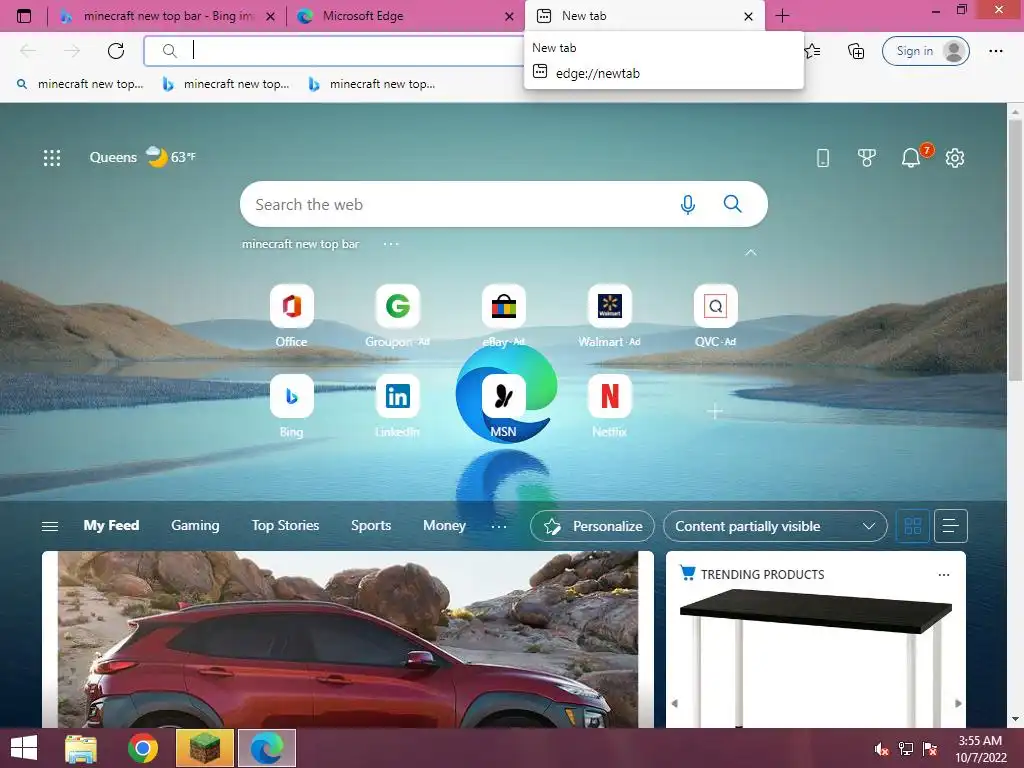The image size is (1024, 768).
Task: Open Settings and more ellipsis menu
Action: pos(995,51)
